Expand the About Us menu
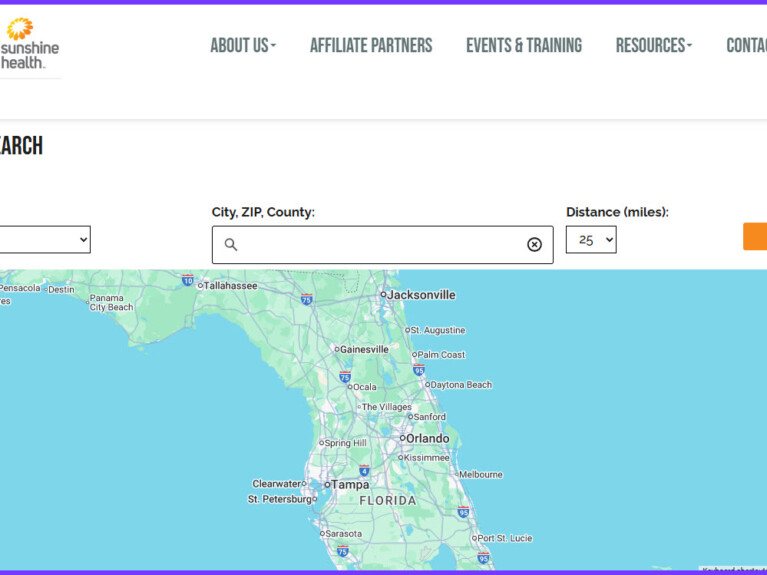The width and height of the screenshot is (767, 575). tap(243, 45)
